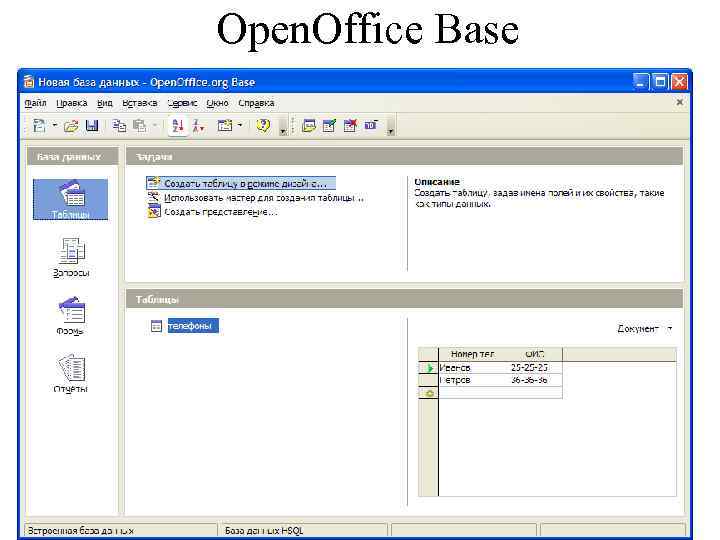Click the Петров cell in preview

[x=472, y=380]
